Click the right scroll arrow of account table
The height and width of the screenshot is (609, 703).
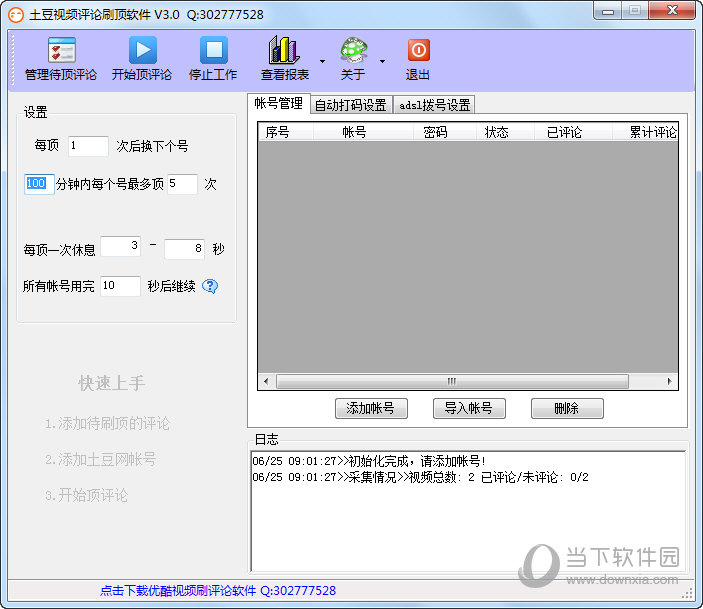tap(669, 382)
